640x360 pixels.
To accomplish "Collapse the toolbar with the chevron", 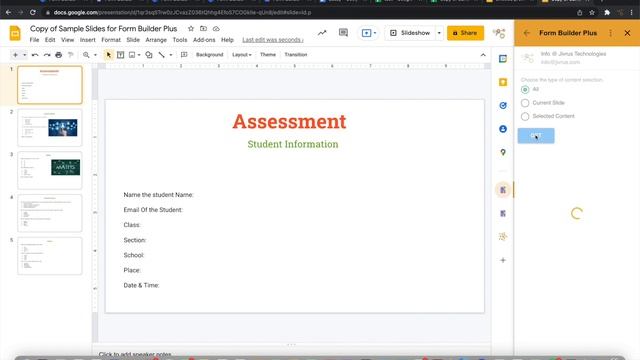I will point(483,55).
